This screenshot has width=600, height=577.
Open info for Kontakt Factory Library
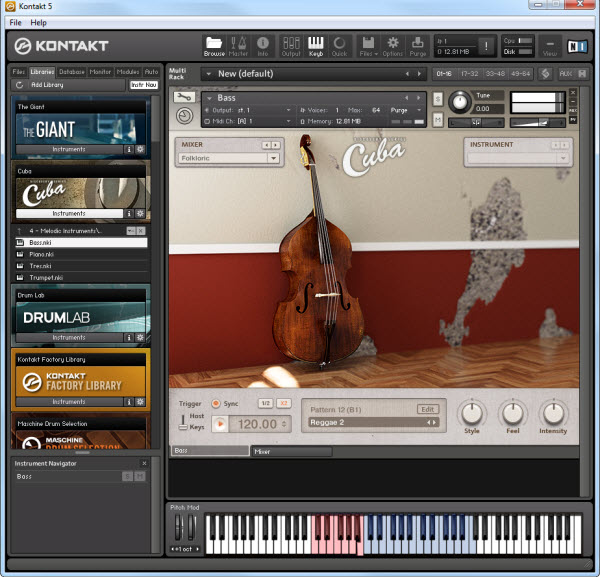click(x=129, y=402)
